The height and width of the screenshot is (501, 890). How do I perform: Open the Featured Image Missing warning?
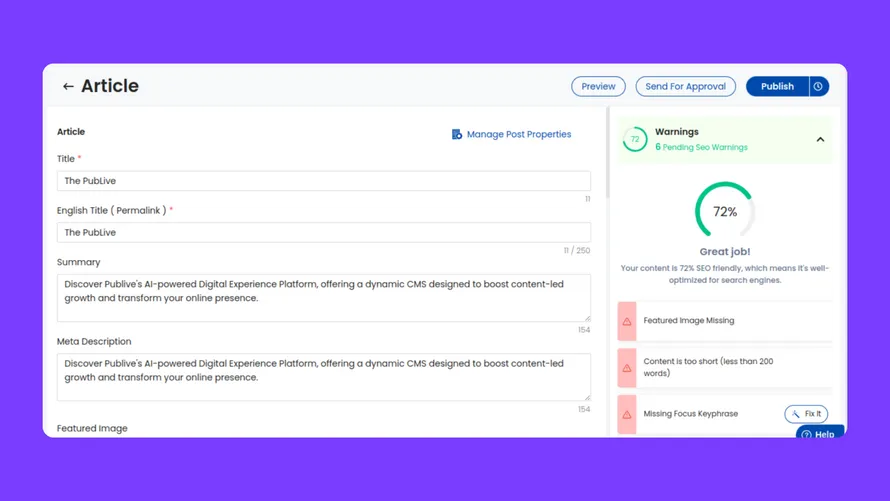[x=689, y=321]
